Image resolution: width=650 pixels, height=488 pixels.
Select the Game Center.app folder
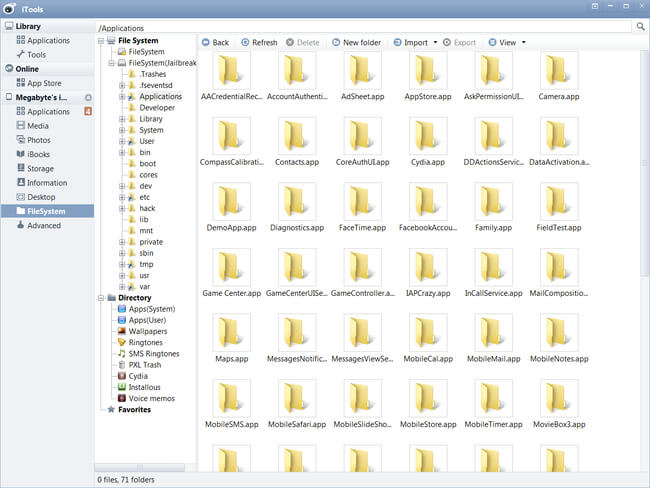pyautogui.click(x=231, y=273)
